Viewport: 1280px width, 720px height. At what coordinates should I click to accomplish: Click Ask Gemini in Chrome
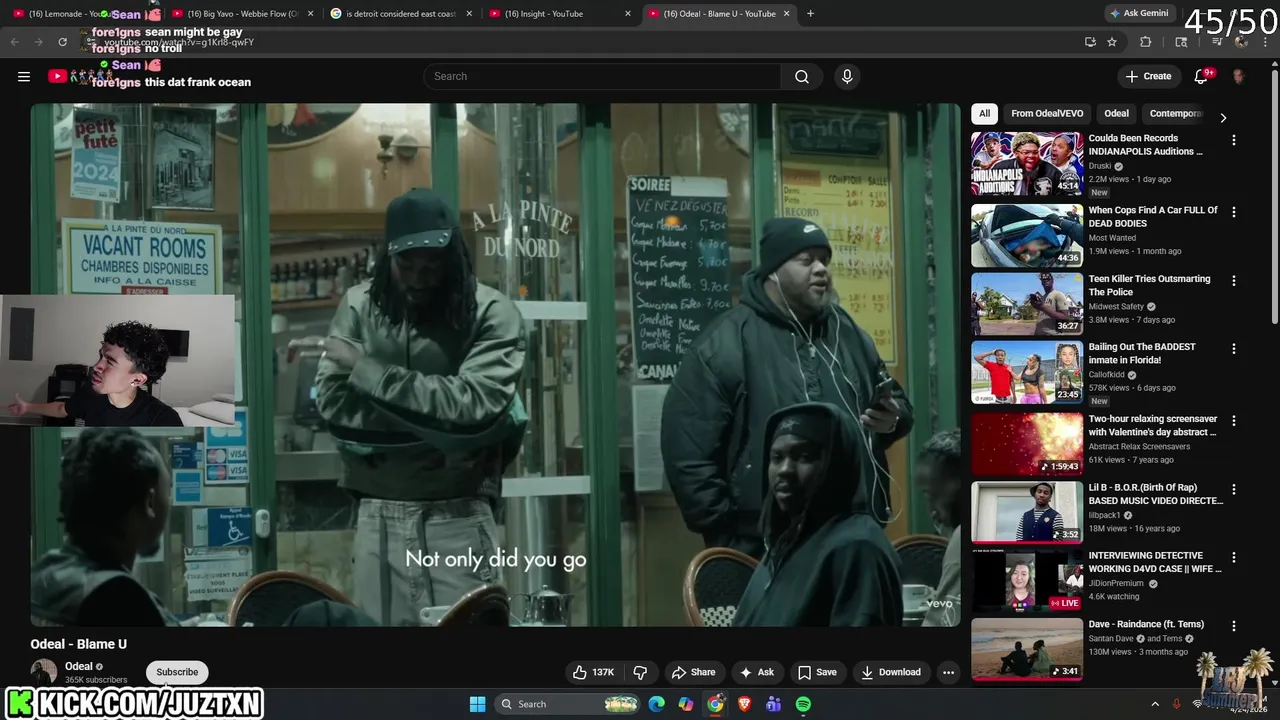pos(1138,13)
